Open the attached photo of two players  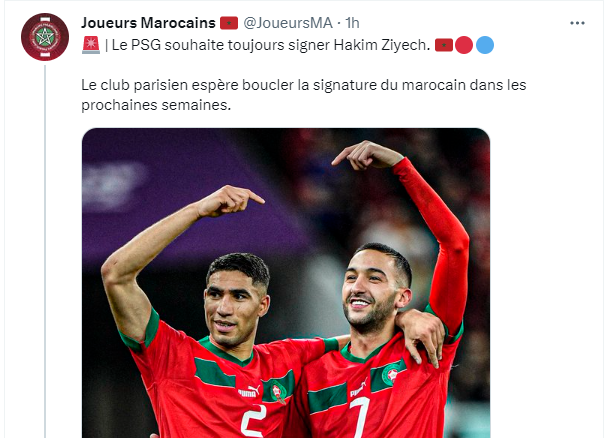point(286,283)
